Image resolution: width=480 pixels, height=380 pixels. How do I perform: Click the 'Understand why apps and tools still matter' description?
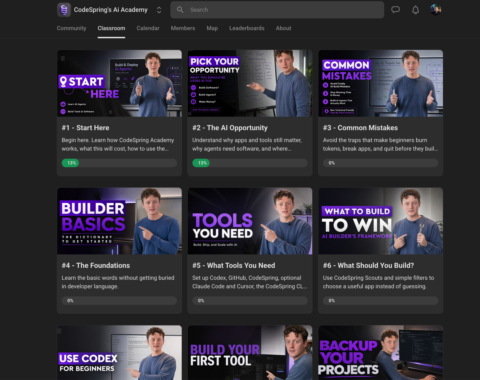(247, 144)
